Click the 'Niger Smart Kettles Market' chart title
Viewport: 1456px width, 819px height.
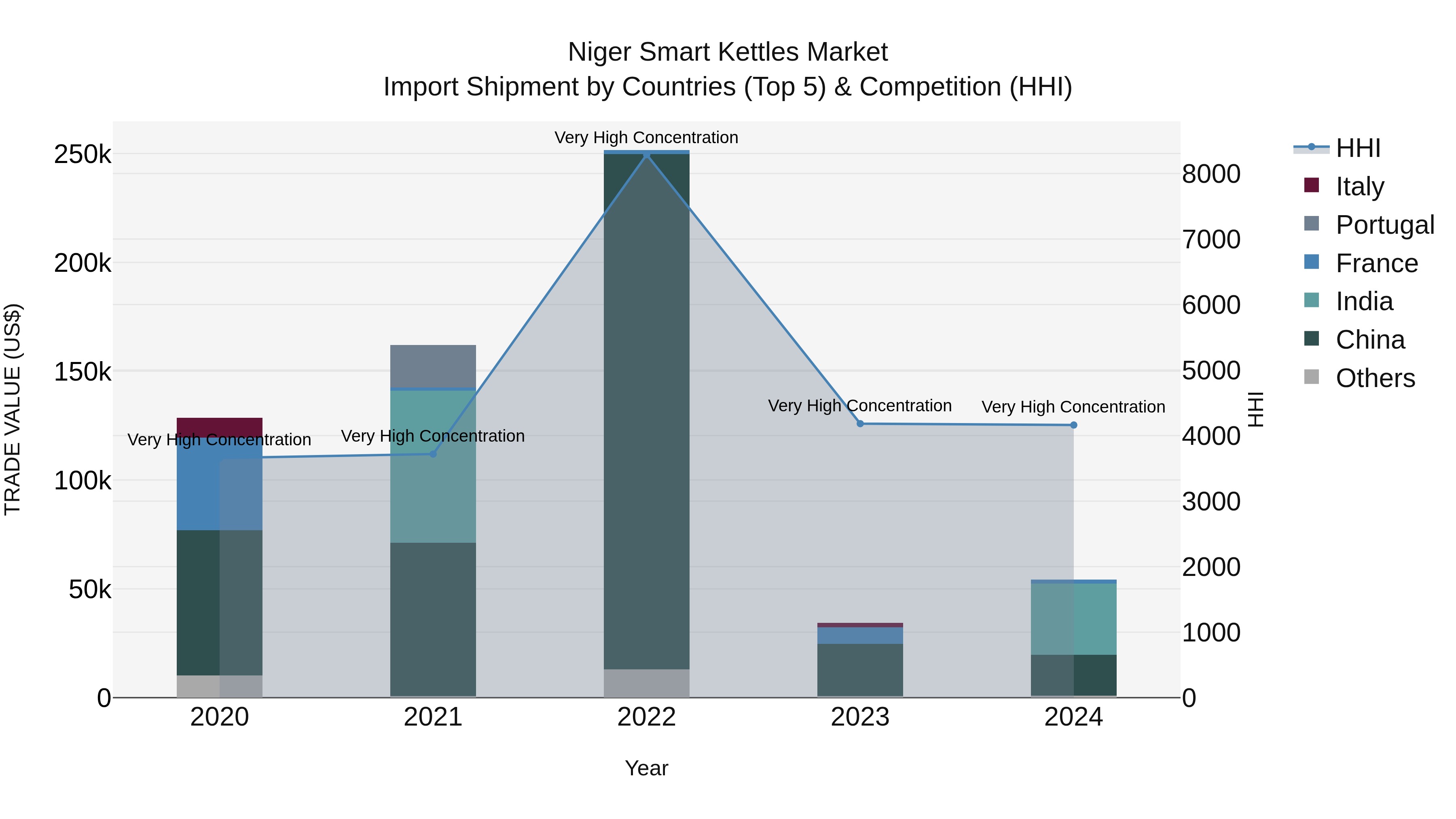(x=728, y=52)
